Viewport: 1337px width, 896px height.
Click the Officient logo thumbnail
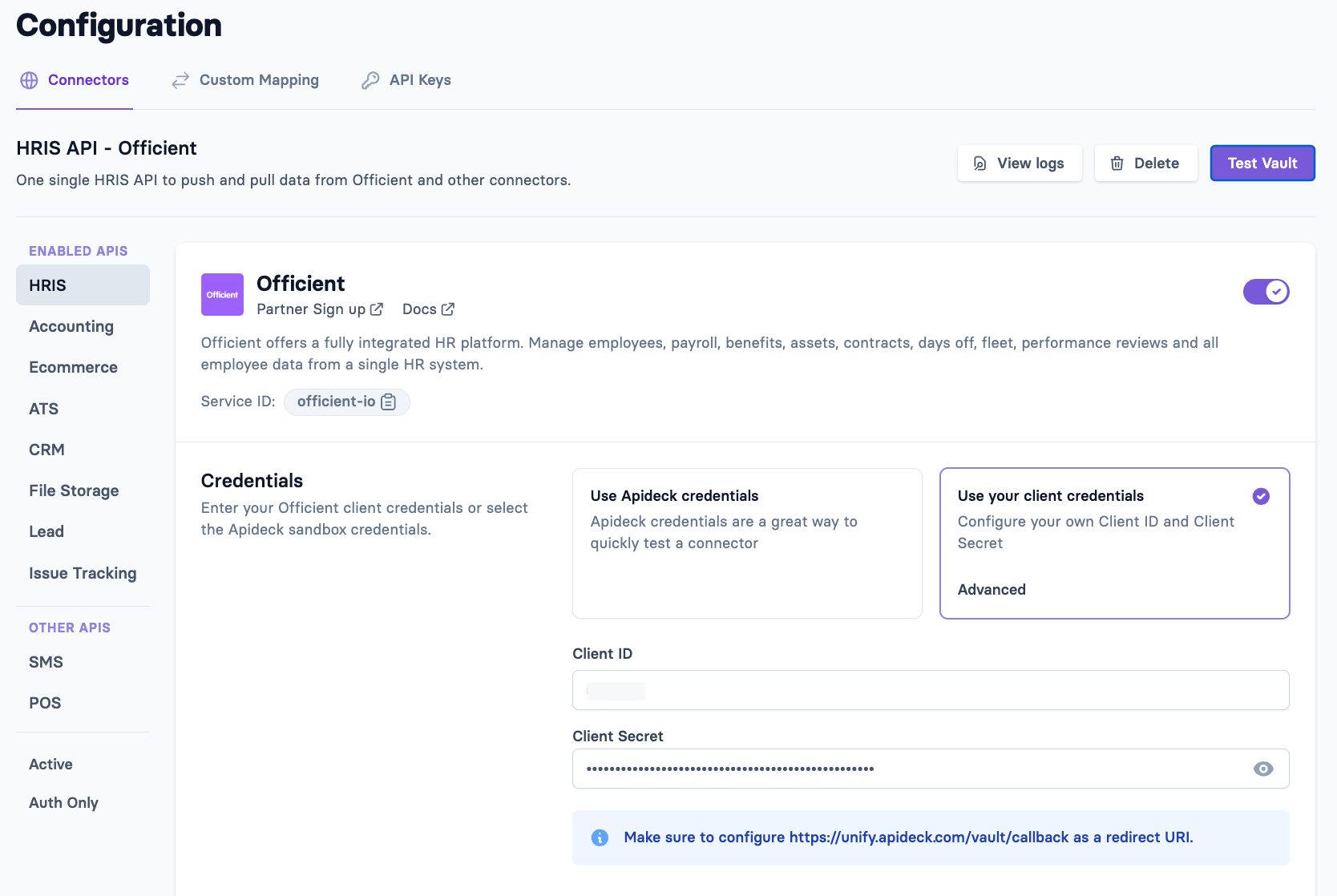click(222, 294)
